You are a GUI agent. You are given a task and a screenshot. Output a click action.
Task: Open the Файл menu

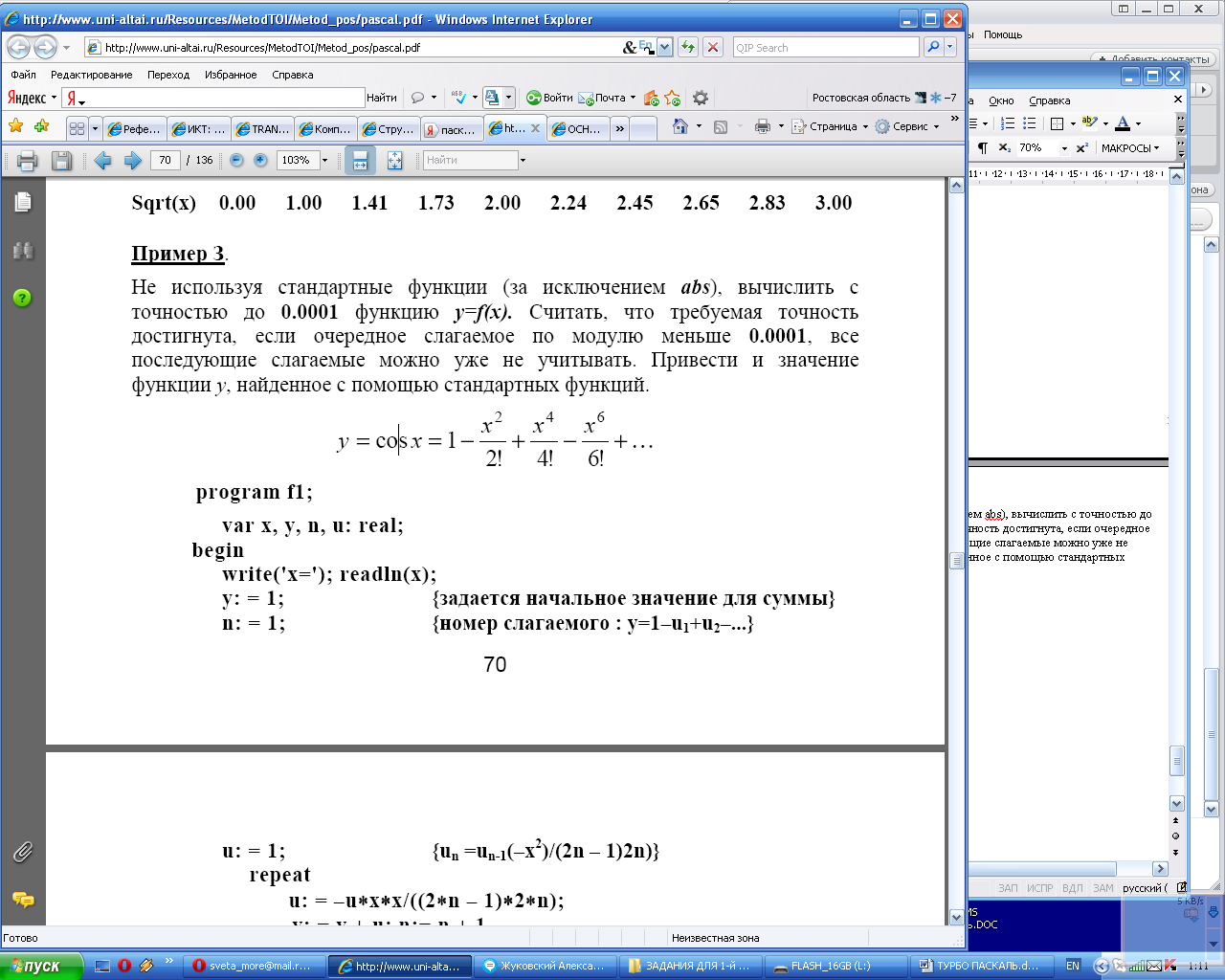tap(23, 75)
